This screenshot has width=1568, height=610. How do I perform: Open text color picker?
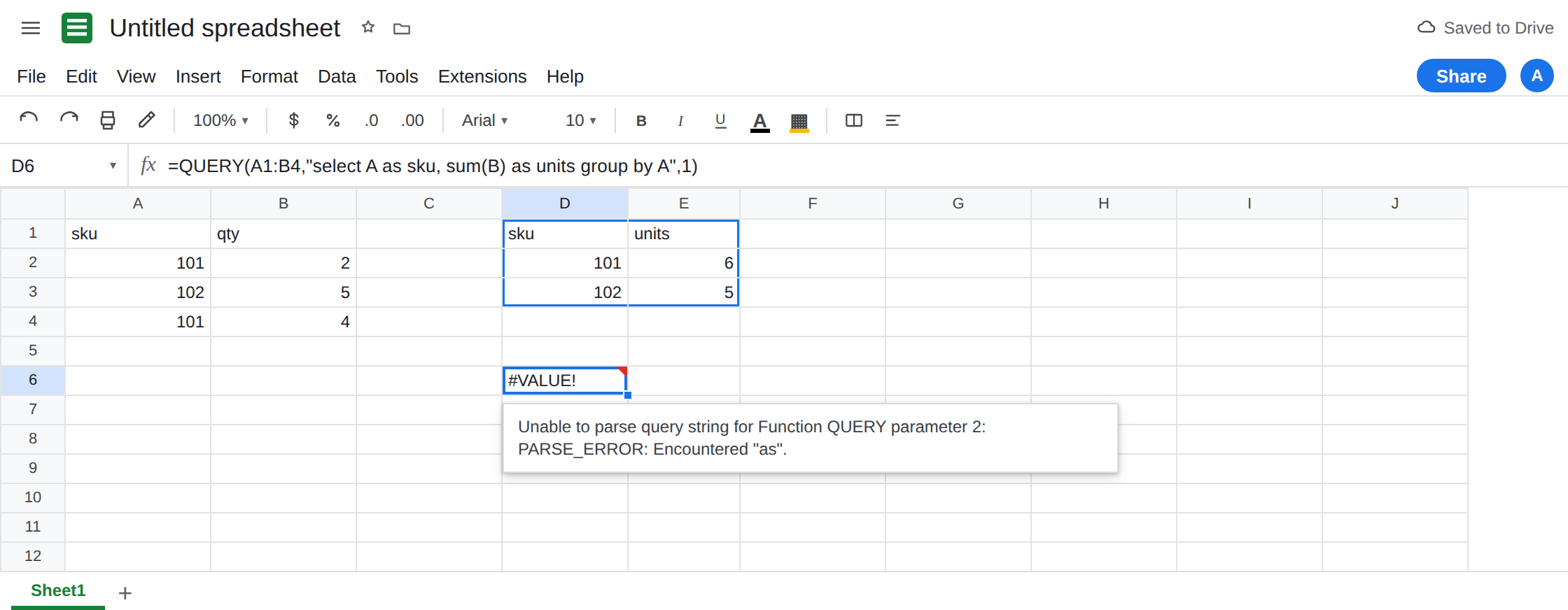(x=760, y=121)
